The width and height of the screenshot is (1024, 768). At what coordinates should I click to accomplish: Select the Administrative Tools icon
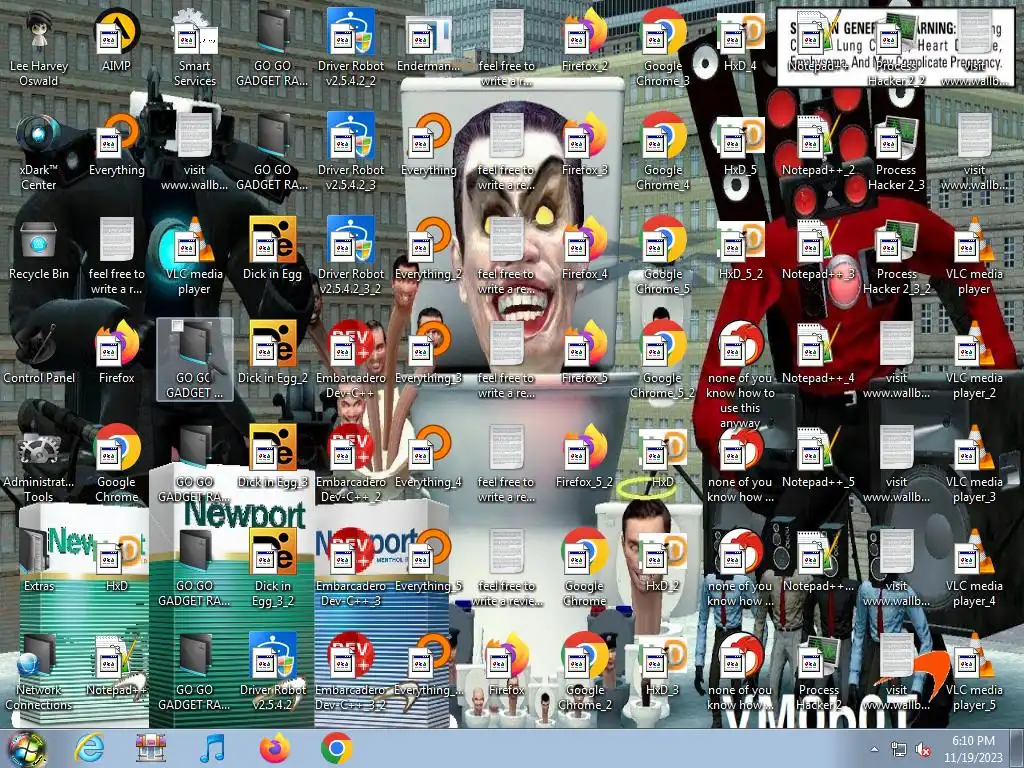tap(39, 464)
